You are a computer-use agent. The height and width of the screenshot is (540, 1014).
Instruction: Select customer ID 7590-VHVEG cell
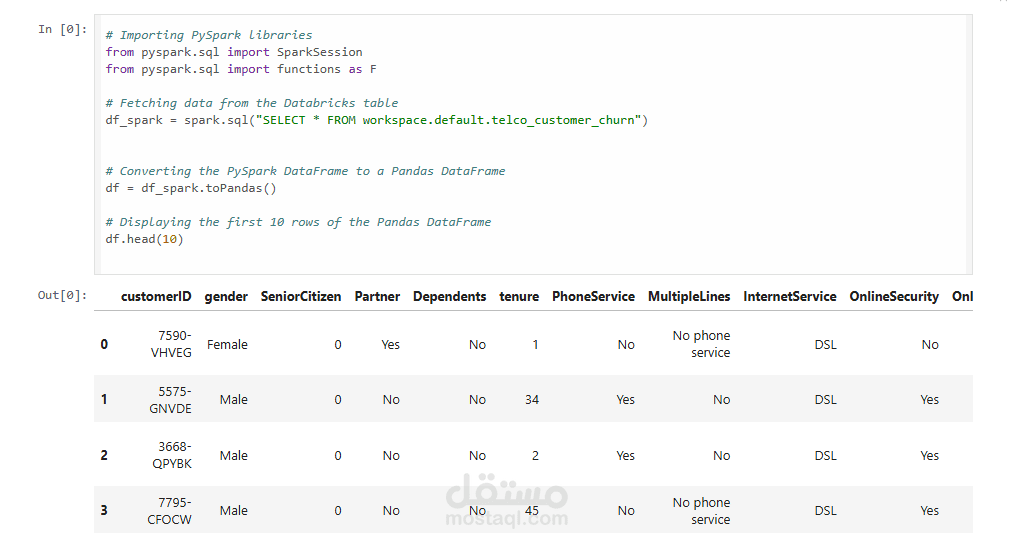171,344
